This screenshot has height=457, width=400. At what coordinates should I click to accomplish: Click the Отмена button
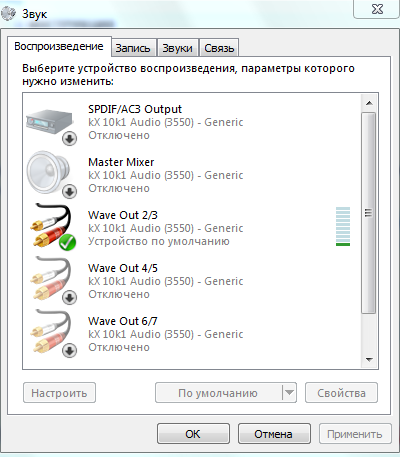[x=274, y=434]
